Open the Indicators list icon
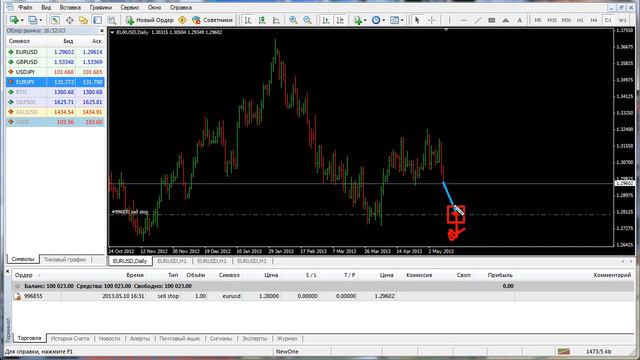Screen dimensions: 640x360 pyautogui.click(x=358, y=20)
